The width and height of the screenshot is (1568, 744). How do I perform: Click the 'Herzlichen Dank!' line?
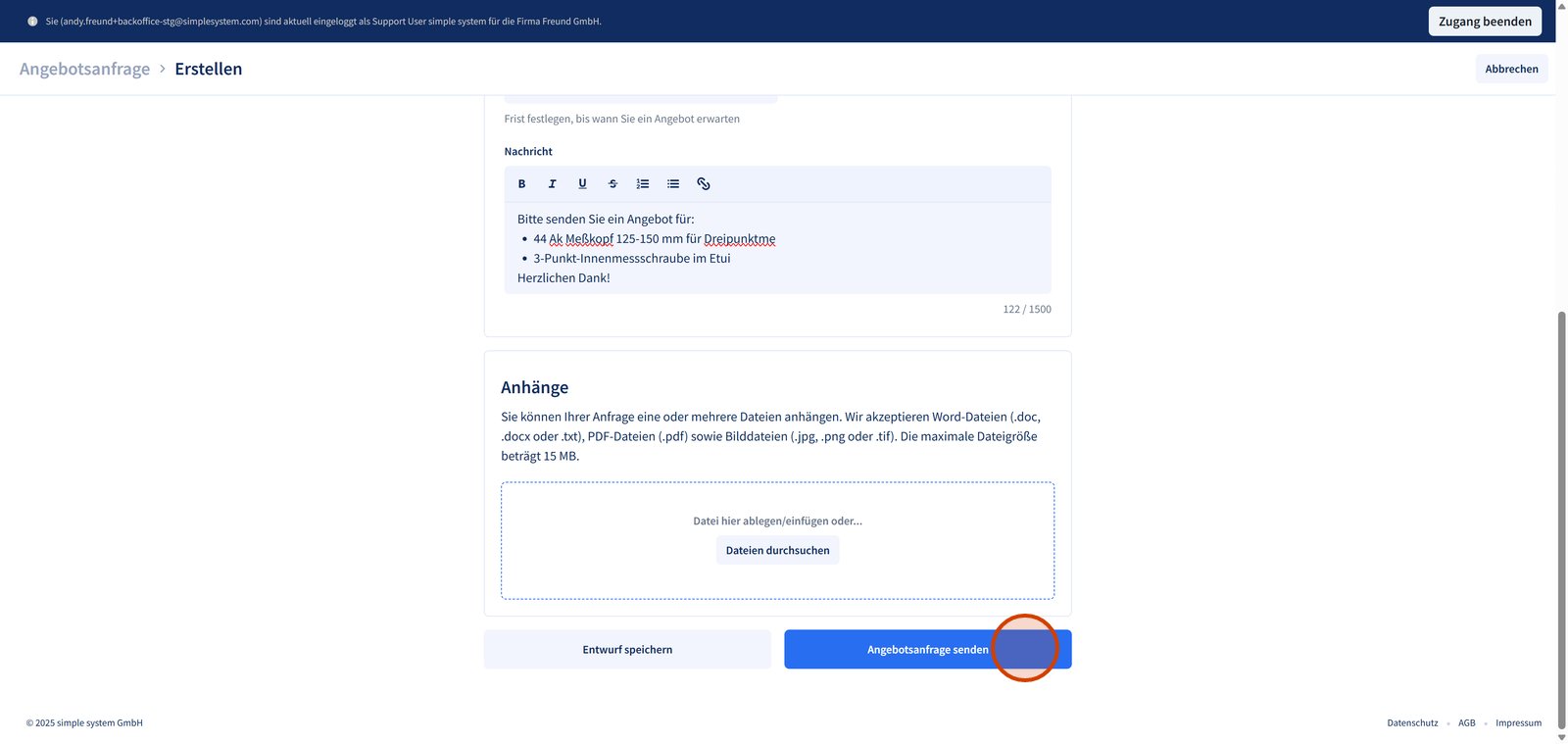(563, 278)
